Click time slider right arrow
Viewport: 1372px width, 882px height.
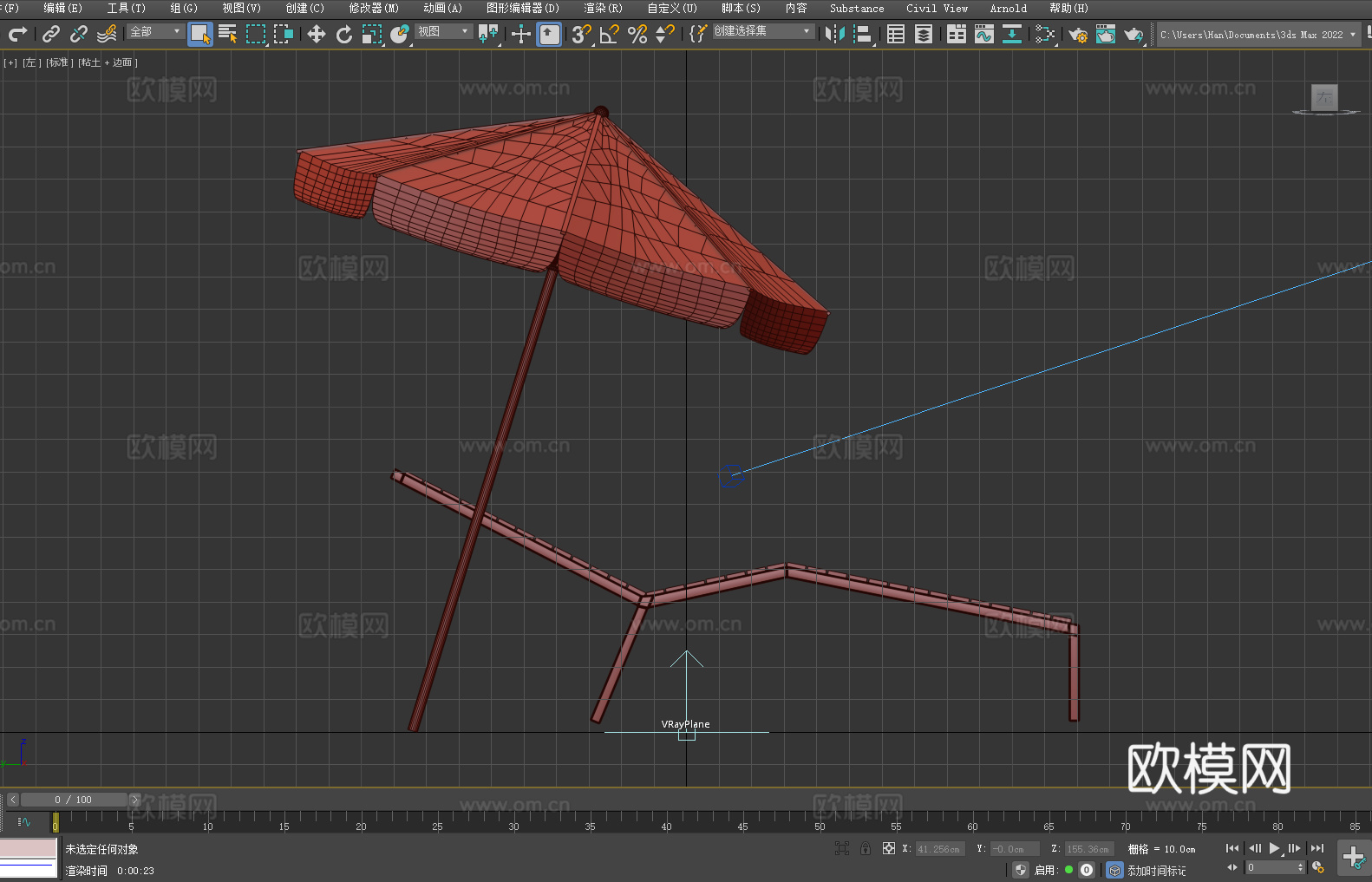134,800
